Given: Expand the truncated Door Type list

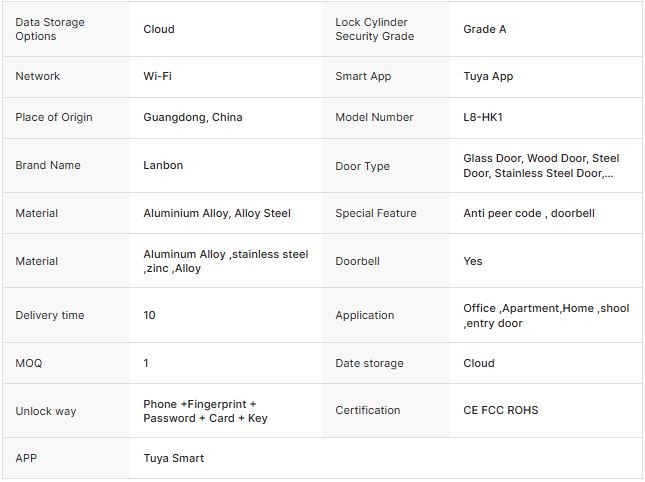Looking at the screenshot, I should (x=541, y=166).
